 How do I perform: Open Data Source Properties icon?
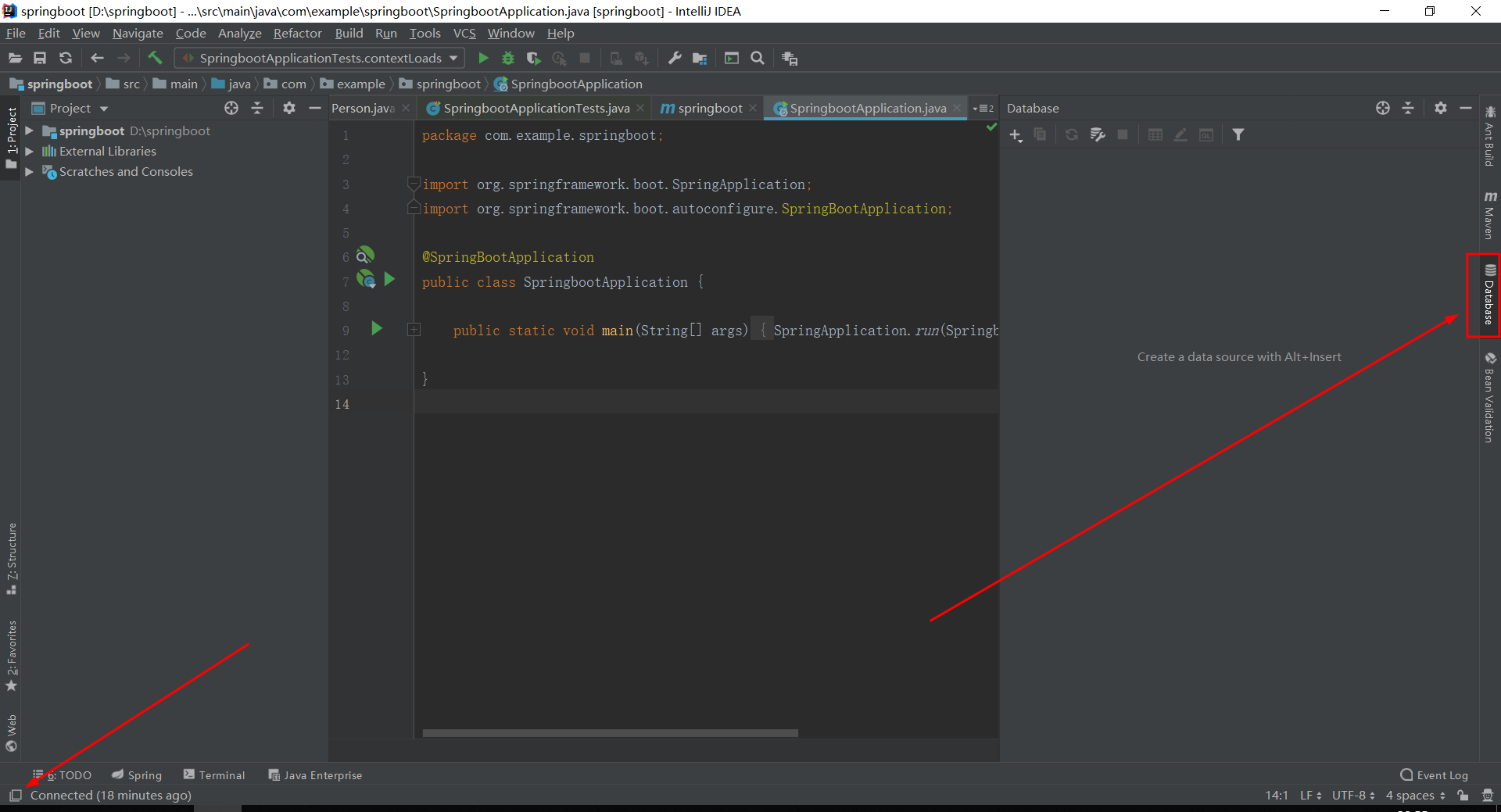tap(1098, 134)
